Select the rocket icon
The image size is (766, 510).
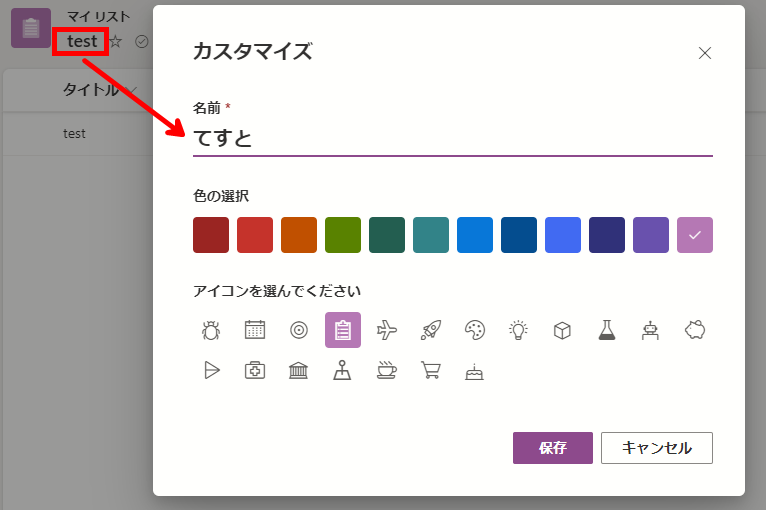point(431,330)
